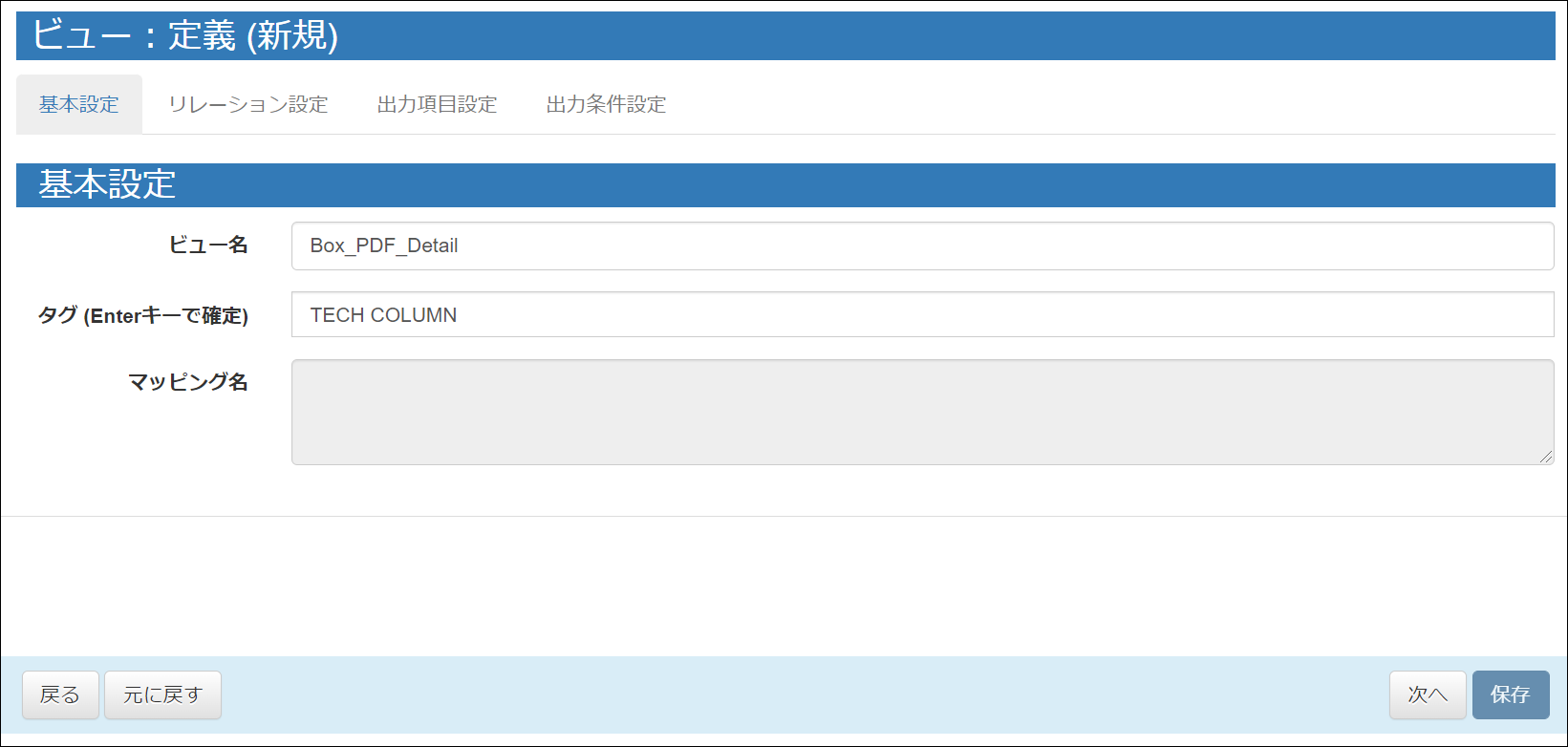1568x747 pixels.
Task: Click the Box_PDF_Detail text value
Action: coord(383,245)
